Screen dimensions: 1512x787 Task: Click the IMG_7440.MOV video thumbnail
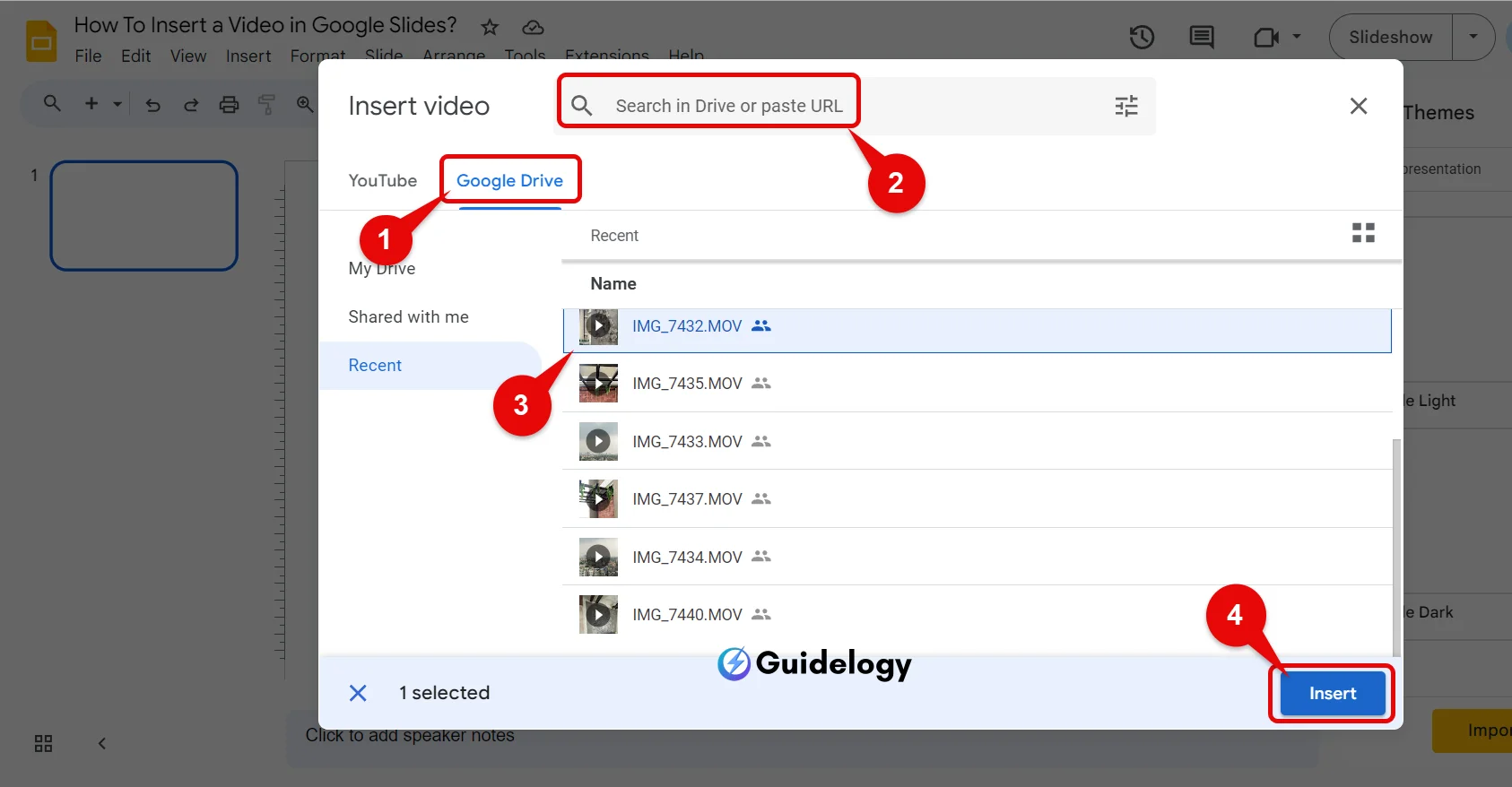tap(598, 614)
